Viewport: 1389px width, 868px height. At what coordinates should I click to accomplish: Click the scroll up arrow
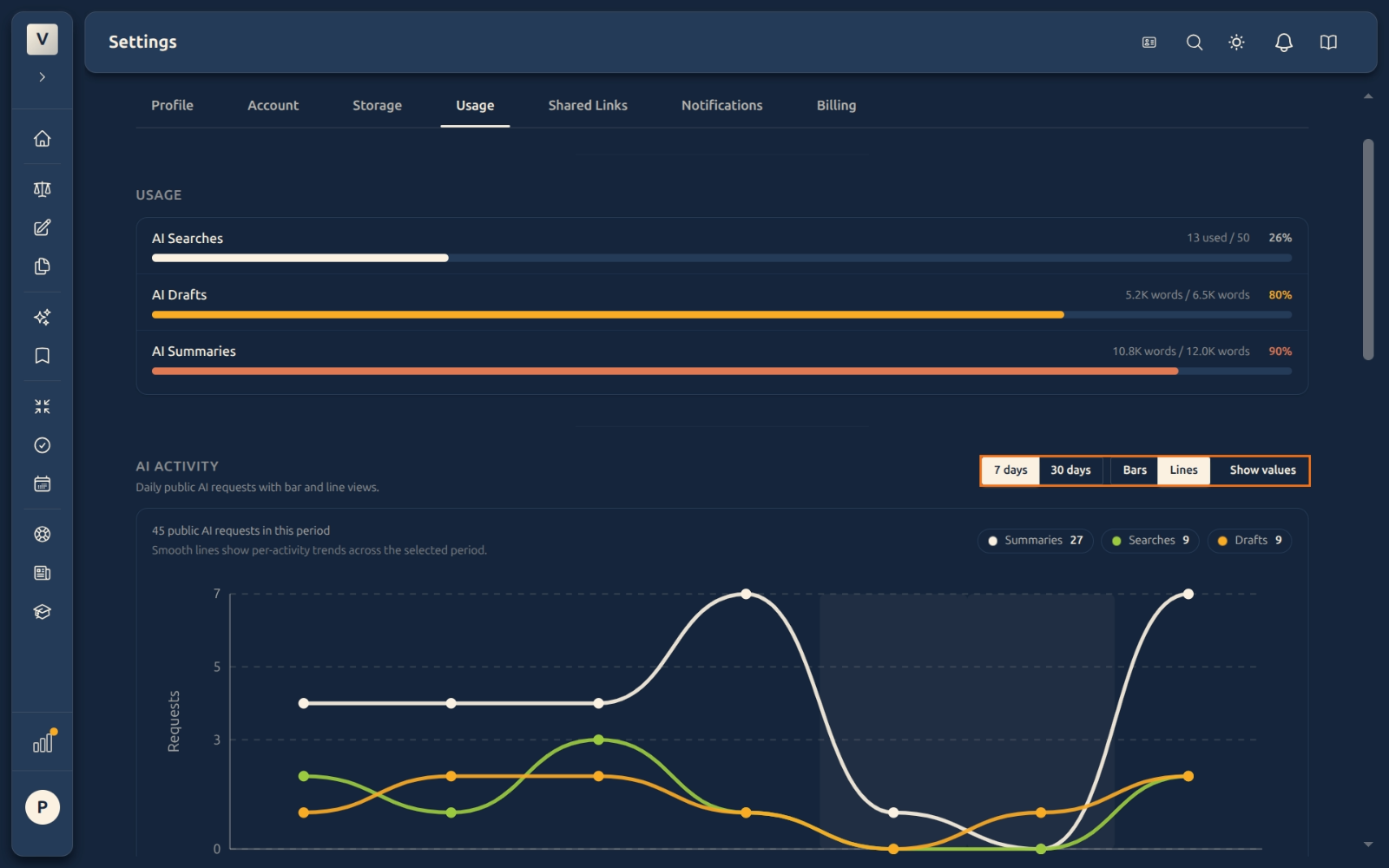point(1368,96)
